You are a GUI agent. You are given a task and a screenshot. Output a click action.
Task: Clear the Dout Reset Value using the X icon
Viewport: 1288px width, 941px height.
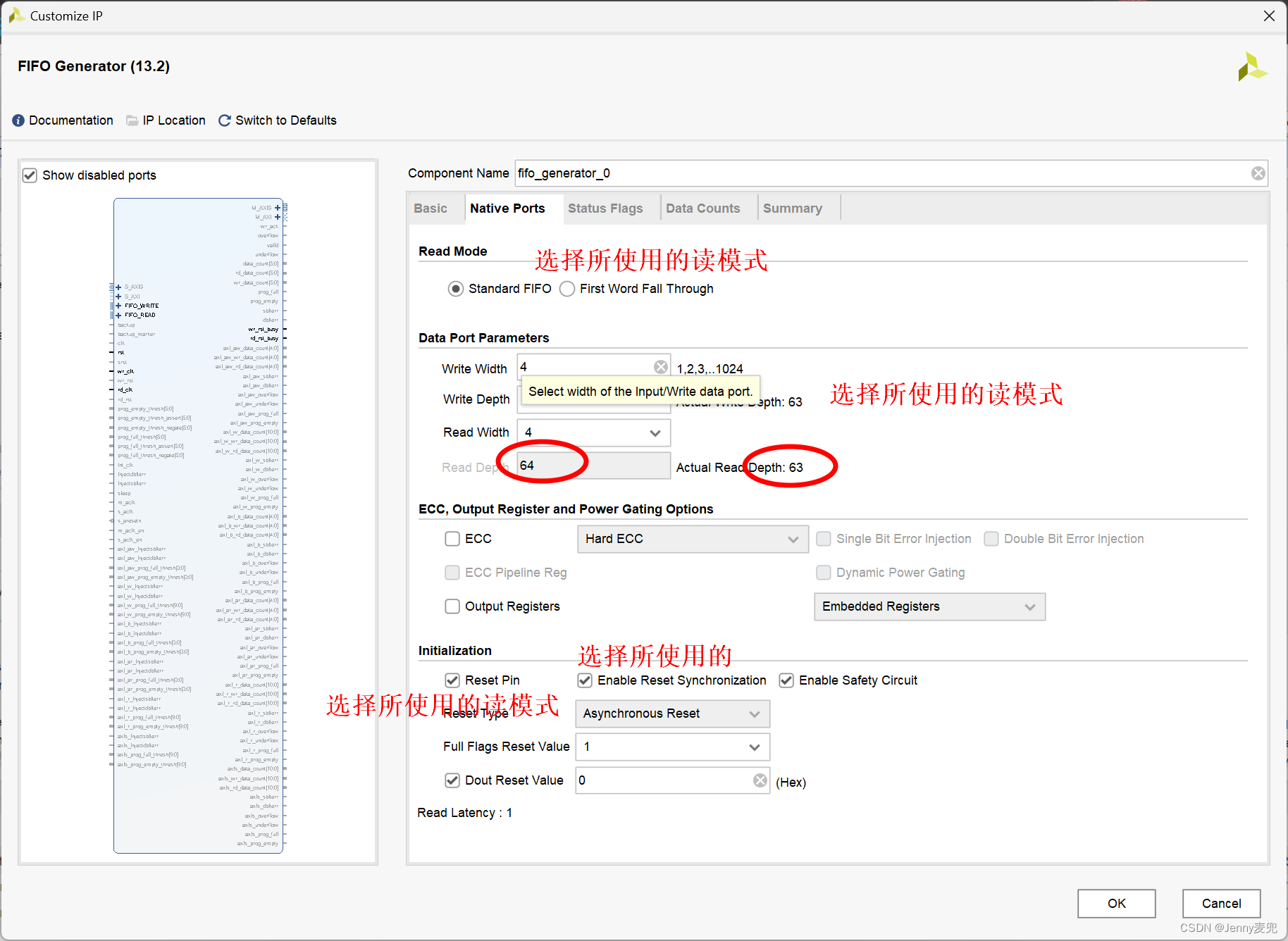pos(760,780)
